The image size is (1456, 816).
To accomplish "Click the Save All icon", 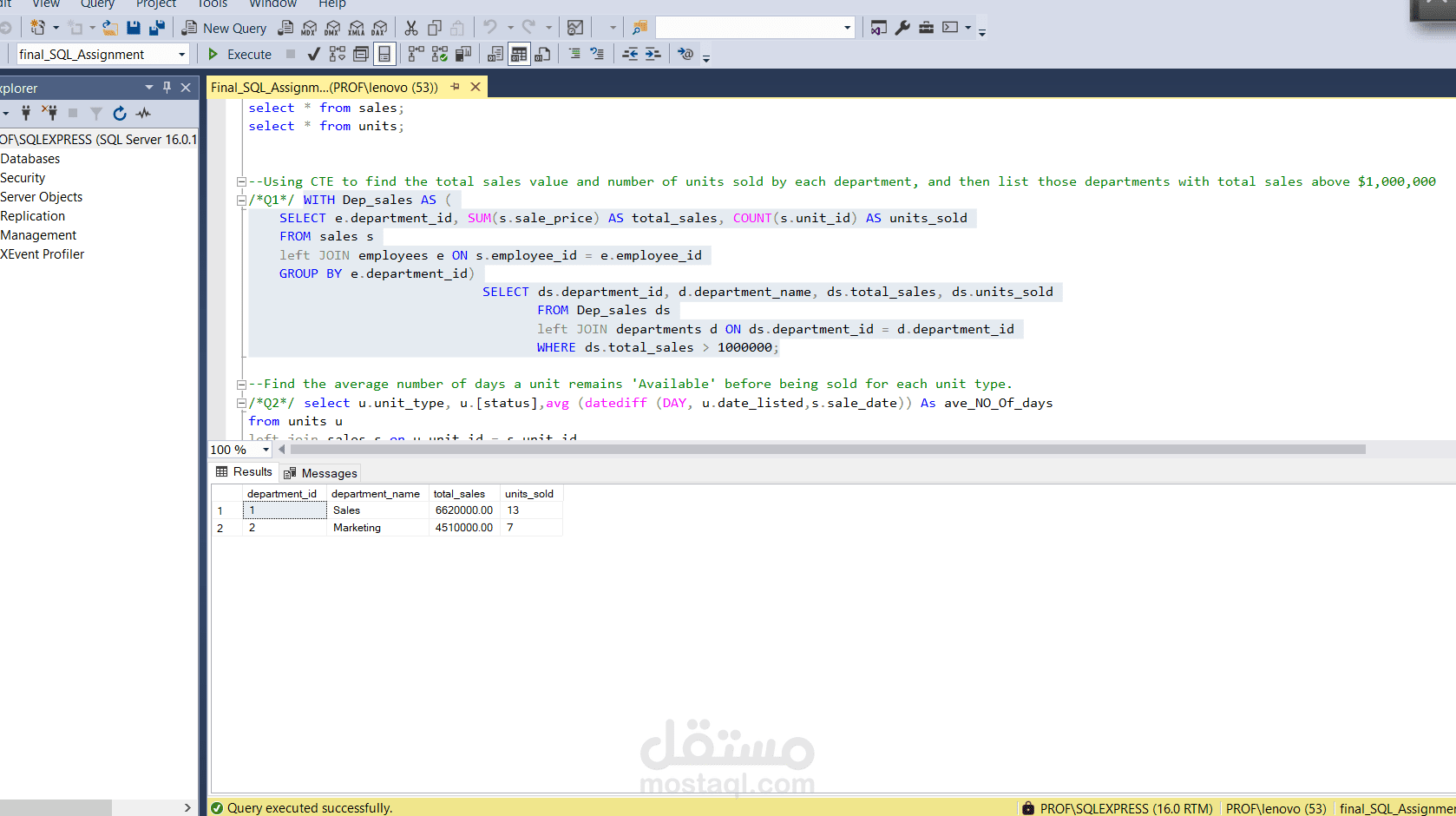I will pos(157,28).
